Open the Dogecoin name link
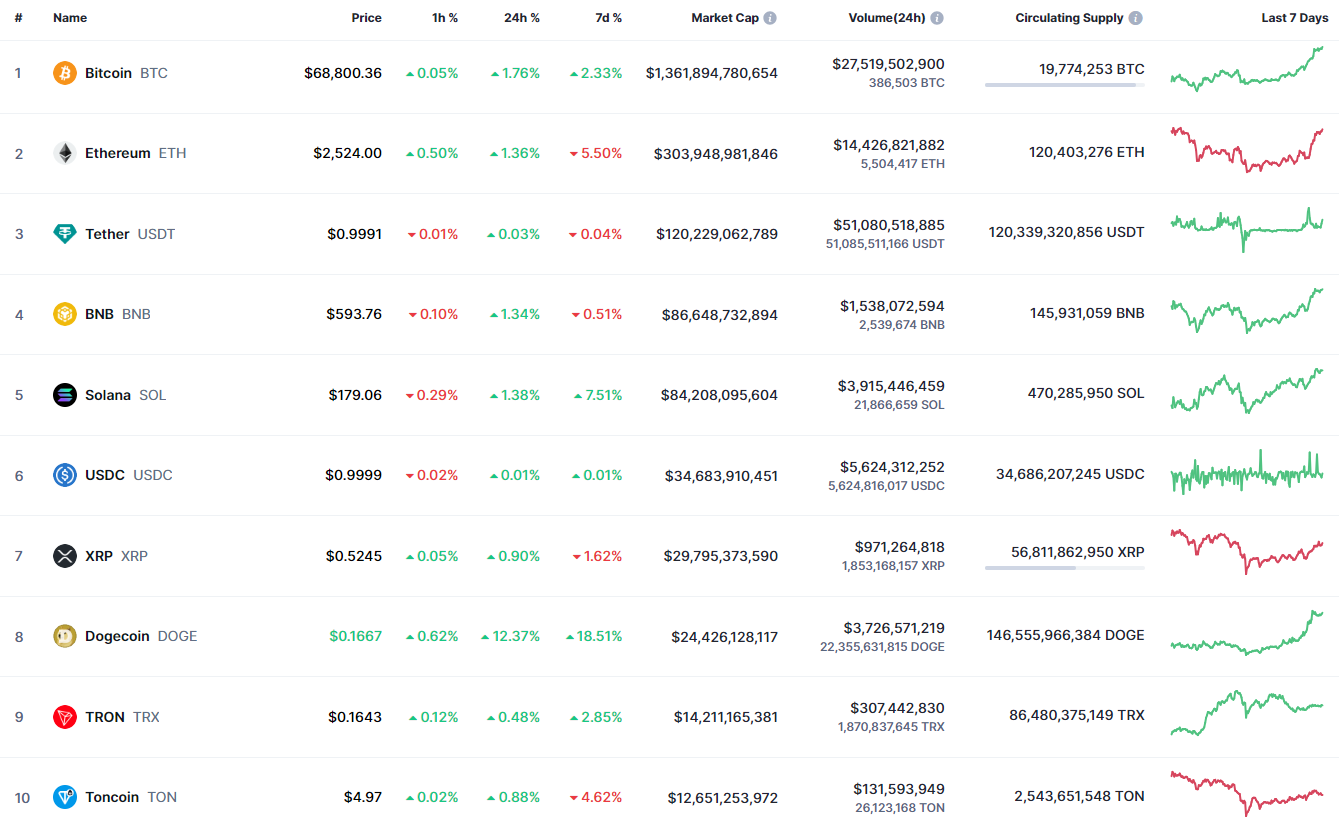 (117, 636)
